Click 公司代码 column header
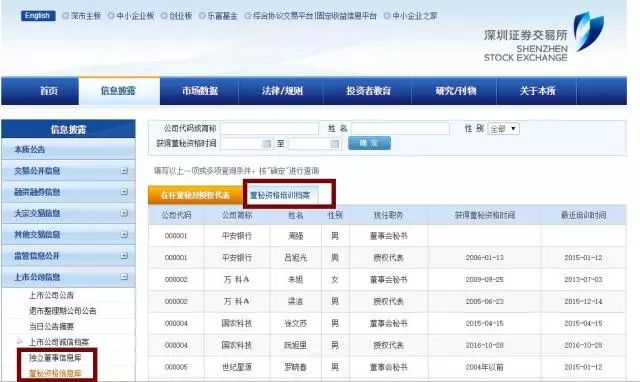The height and width of the screenshot is (382, 640). point(176,215)
